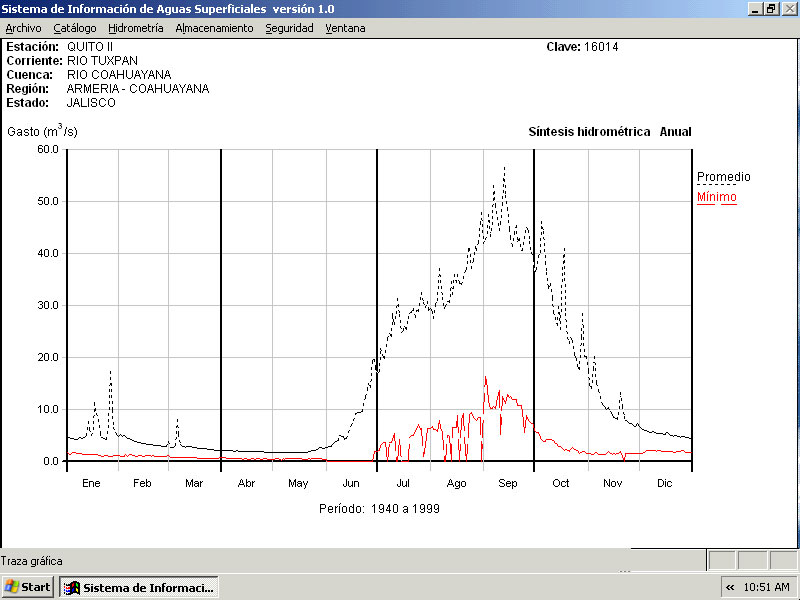
Task: Open the Seguridad menu
Action: click(289, 28)
